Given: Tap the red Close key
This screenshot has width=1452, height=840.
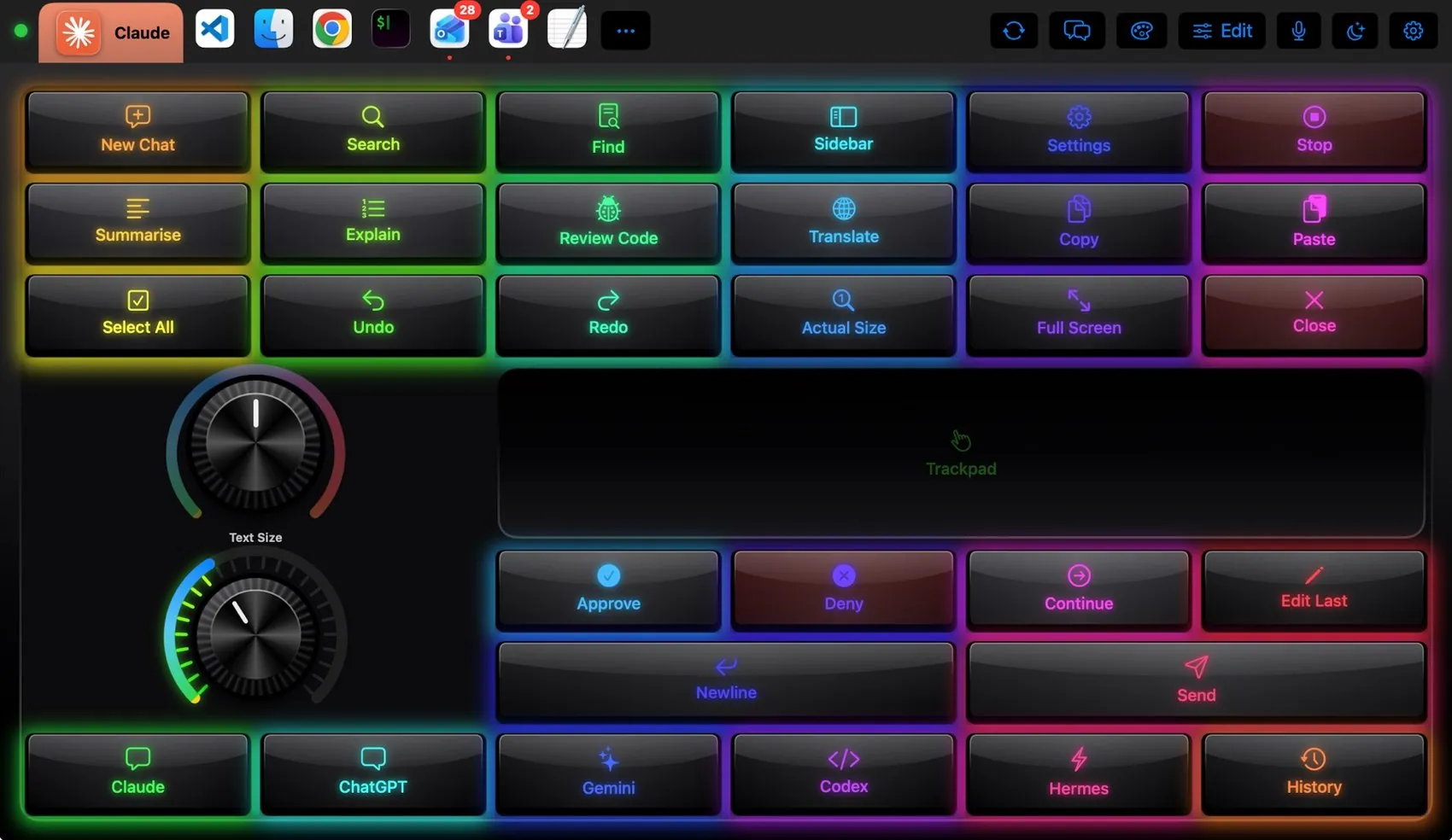Looking at the screenshot, I should point(1314,314).
